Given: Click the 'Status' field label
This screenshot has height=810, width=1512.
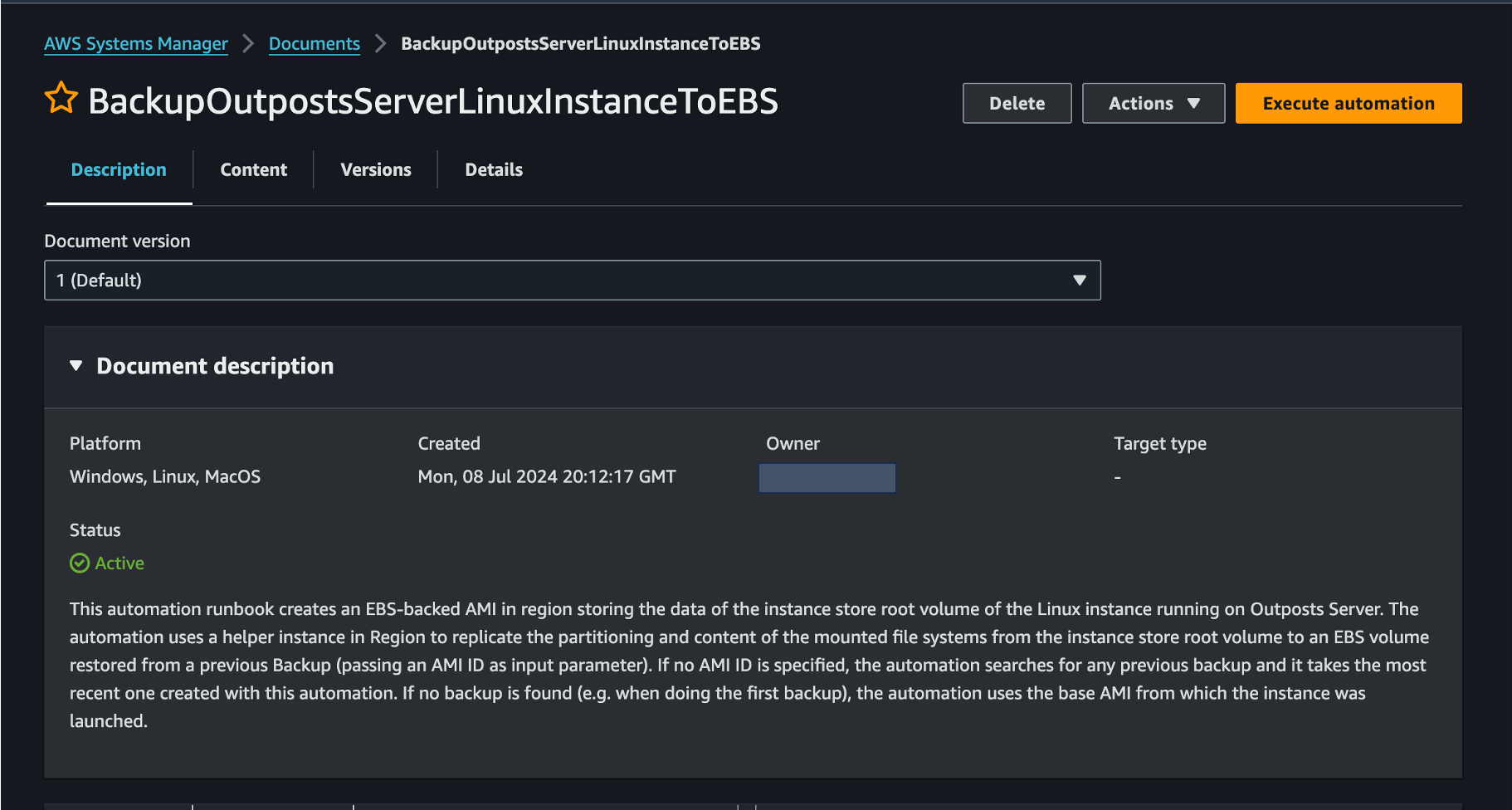Looking at the screenshot, I should [x=95, y=530].
